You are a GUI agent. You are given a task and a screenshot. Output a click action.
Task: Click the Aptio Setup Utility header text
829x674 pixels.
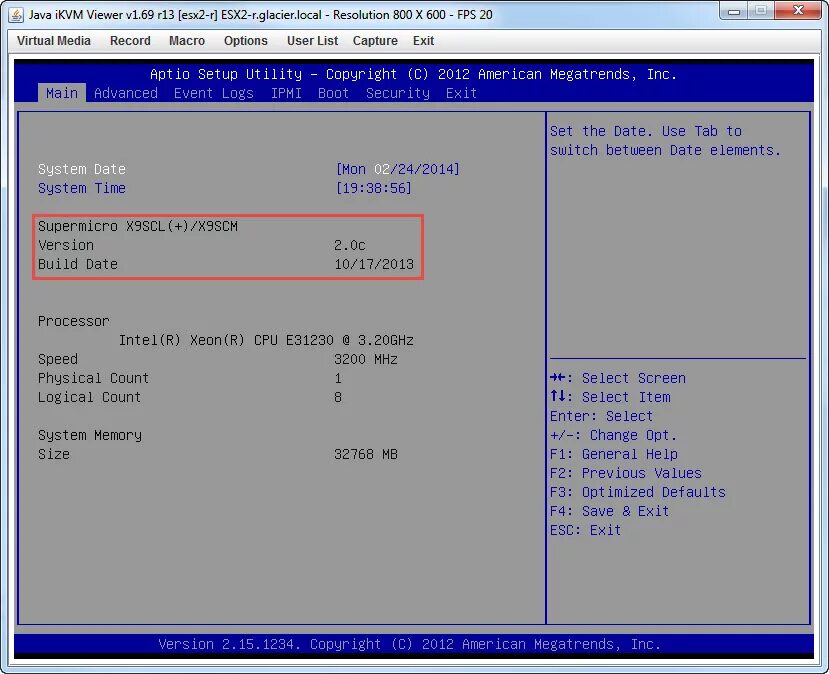(413, 74)
